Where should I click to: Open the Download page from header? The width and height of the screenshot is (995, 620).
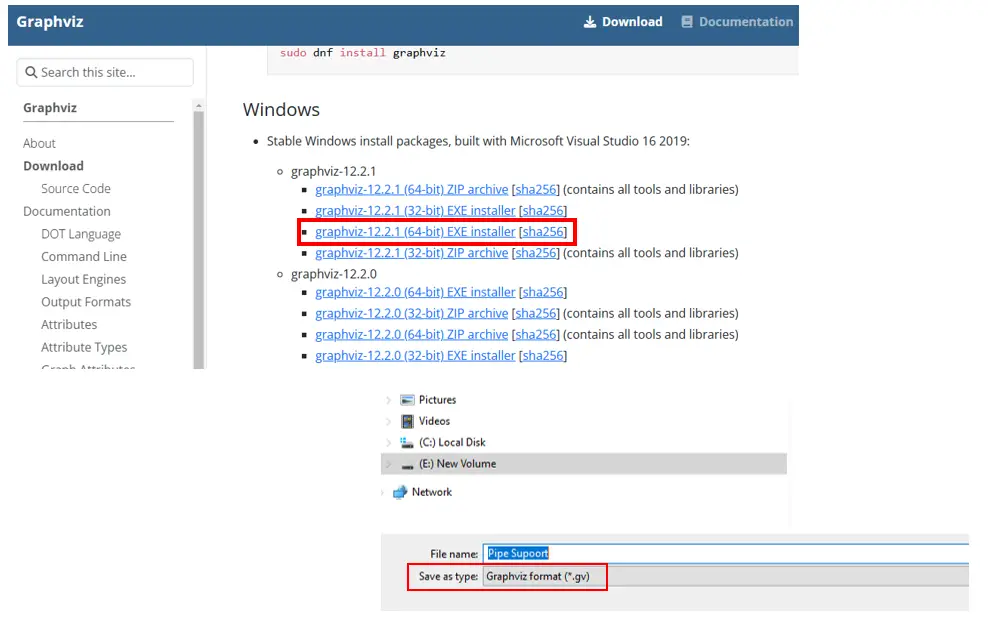tap(623, 22)
